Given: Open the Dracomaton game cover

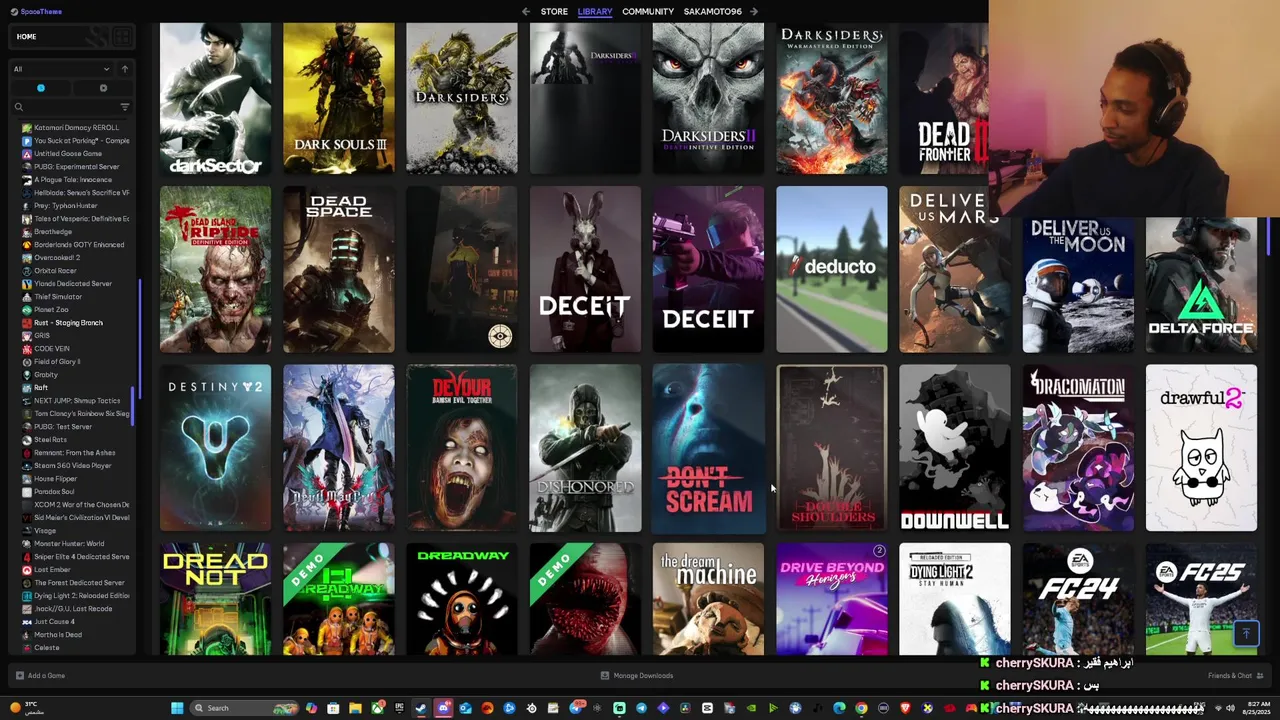Looking at the screenshot, I should coord(1078,448).
